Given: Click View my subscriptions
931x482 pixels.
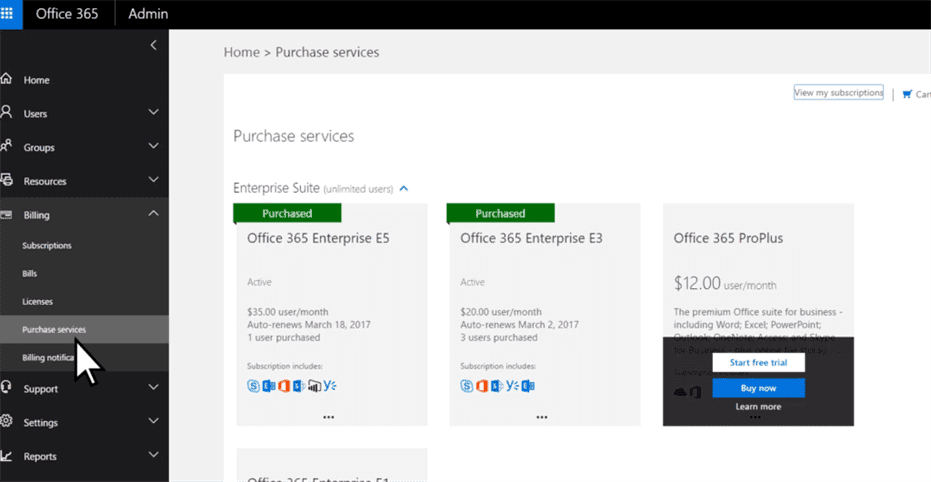Looking at the screenshot, I should (838, 93).
